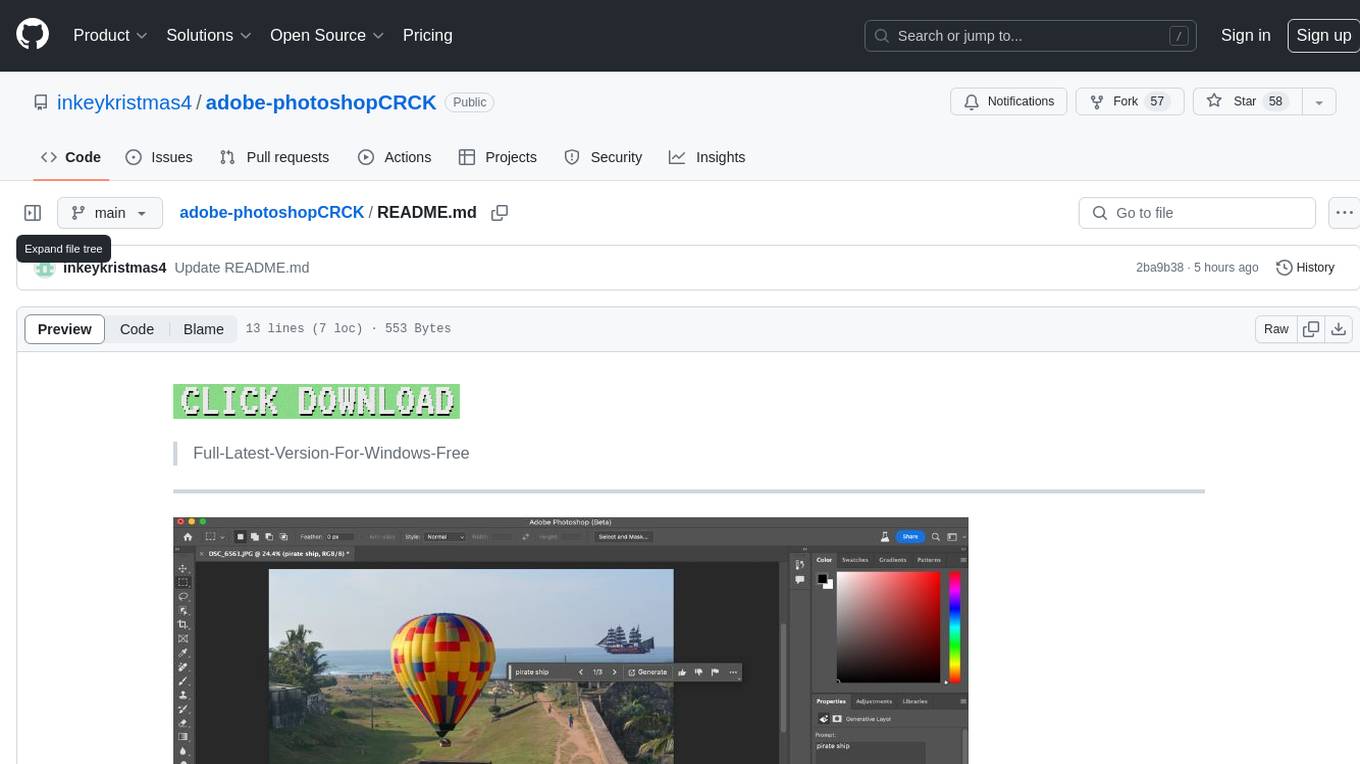Switch to the Security tab
This screenshot has height=764, width=1360.
(603, 157)
